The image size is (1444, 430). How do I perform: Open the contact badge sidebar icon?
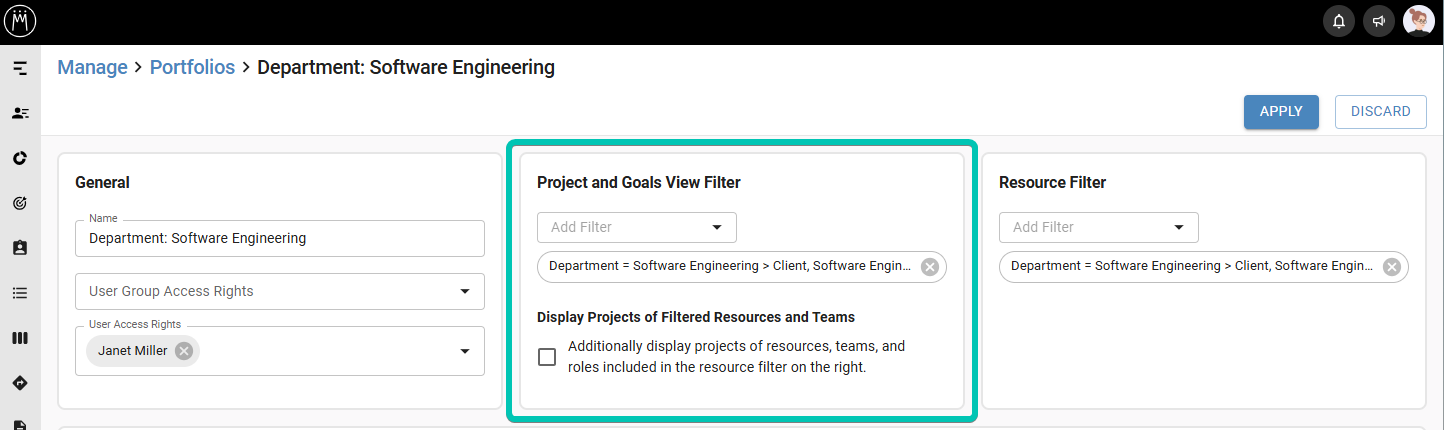20,248
